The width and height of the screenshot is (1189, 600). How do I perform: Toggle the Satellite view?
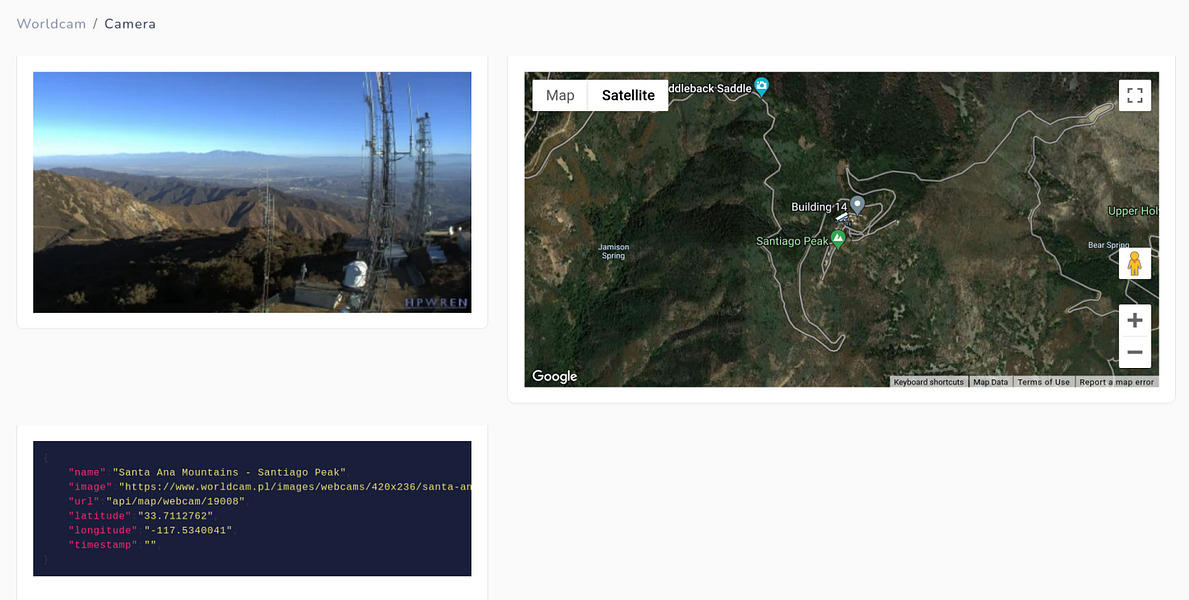tap(628, 95)
